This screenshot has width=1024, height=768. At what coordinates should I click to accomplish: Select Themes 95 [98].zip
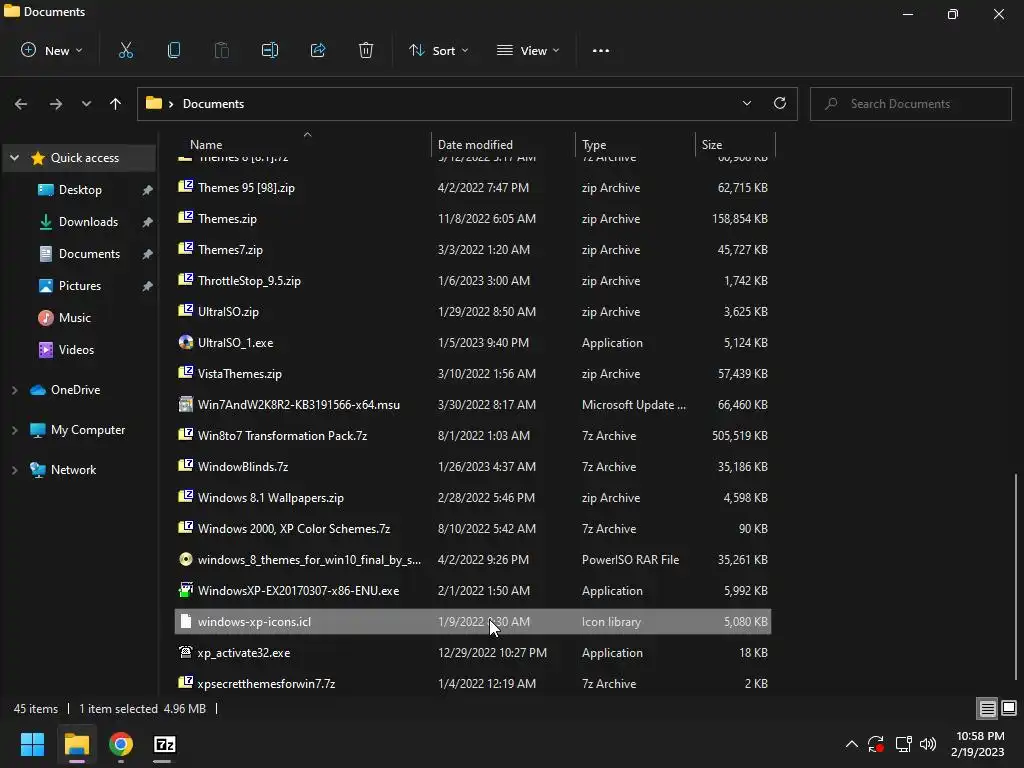(x=473, y=187)
